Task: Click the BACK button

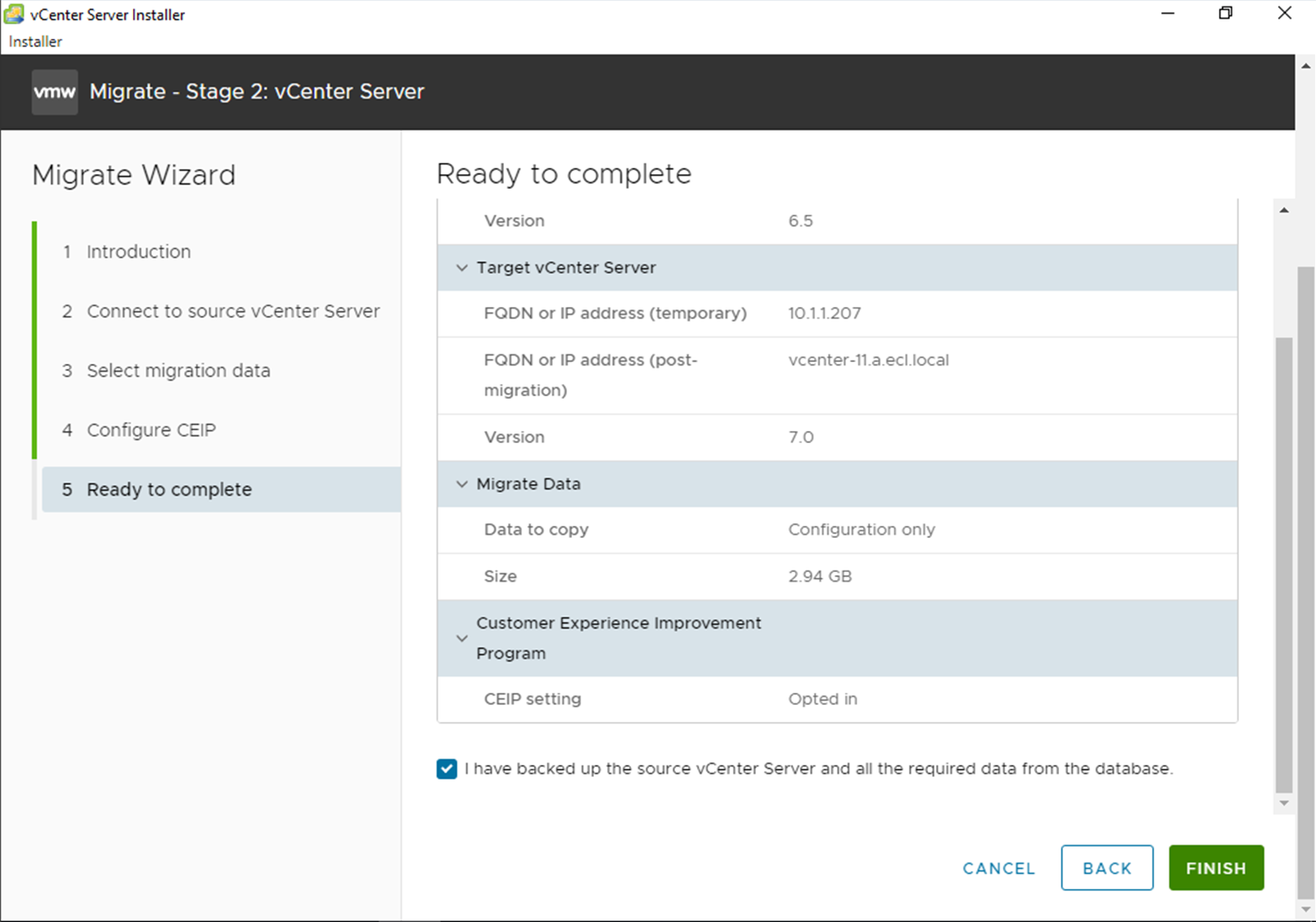Action: point(1107,868)
